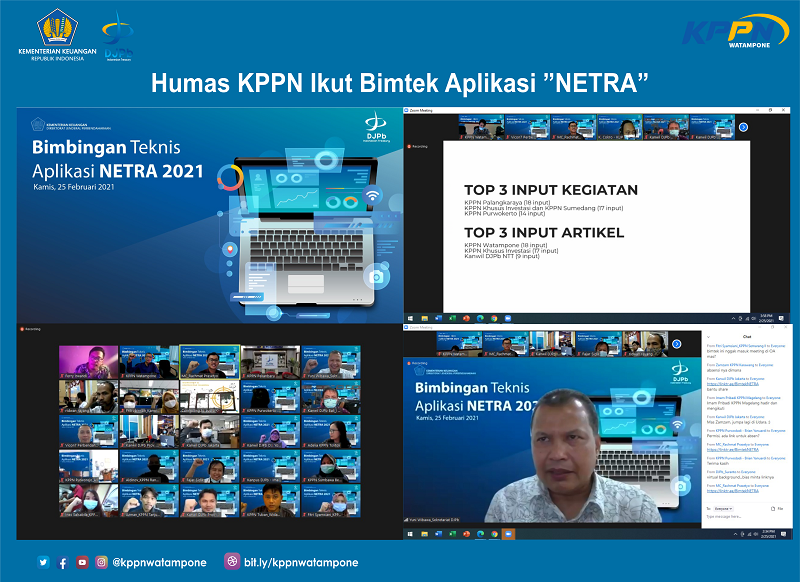
Task: Open MC_Rachmat's link under the virtual background message
Action: (733, 491)
